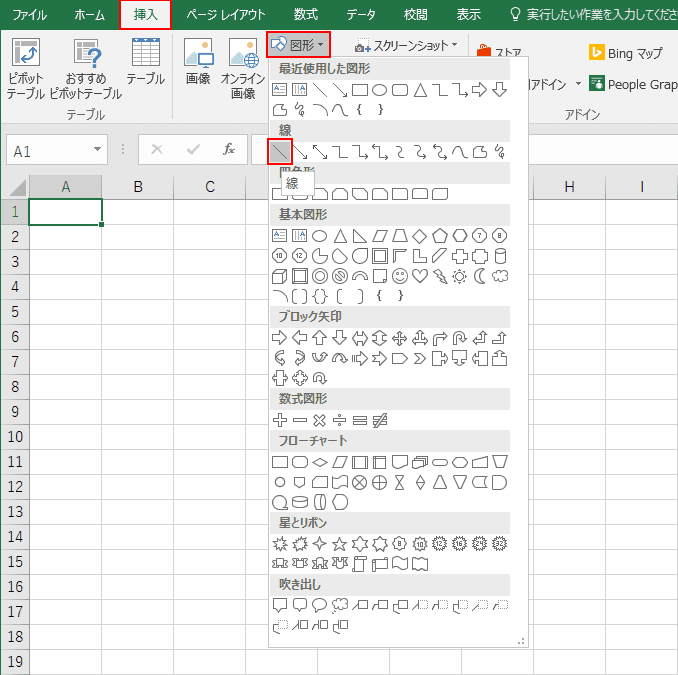
Task: Select the flowchart Process rectangle
Action: point(280,462)
